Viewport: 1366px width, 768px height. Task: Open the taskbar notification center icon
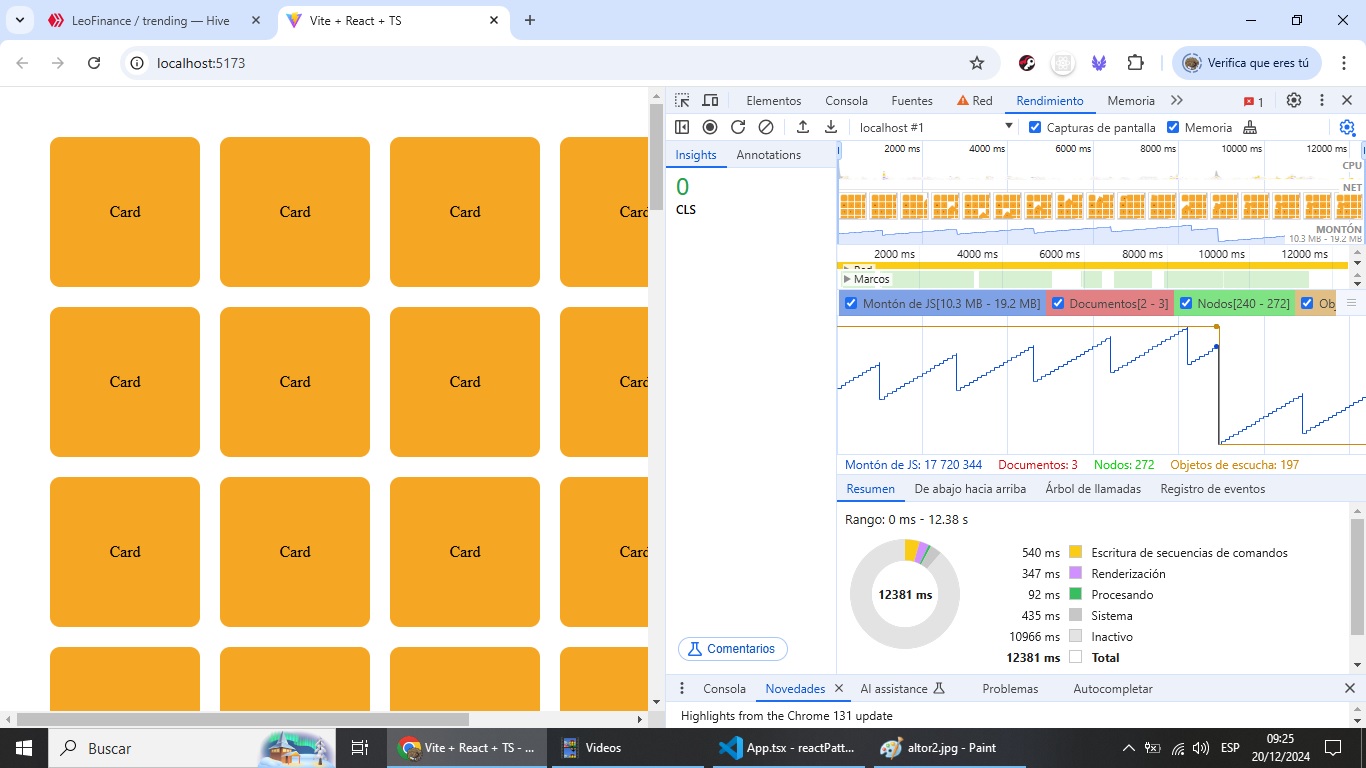1333,747
